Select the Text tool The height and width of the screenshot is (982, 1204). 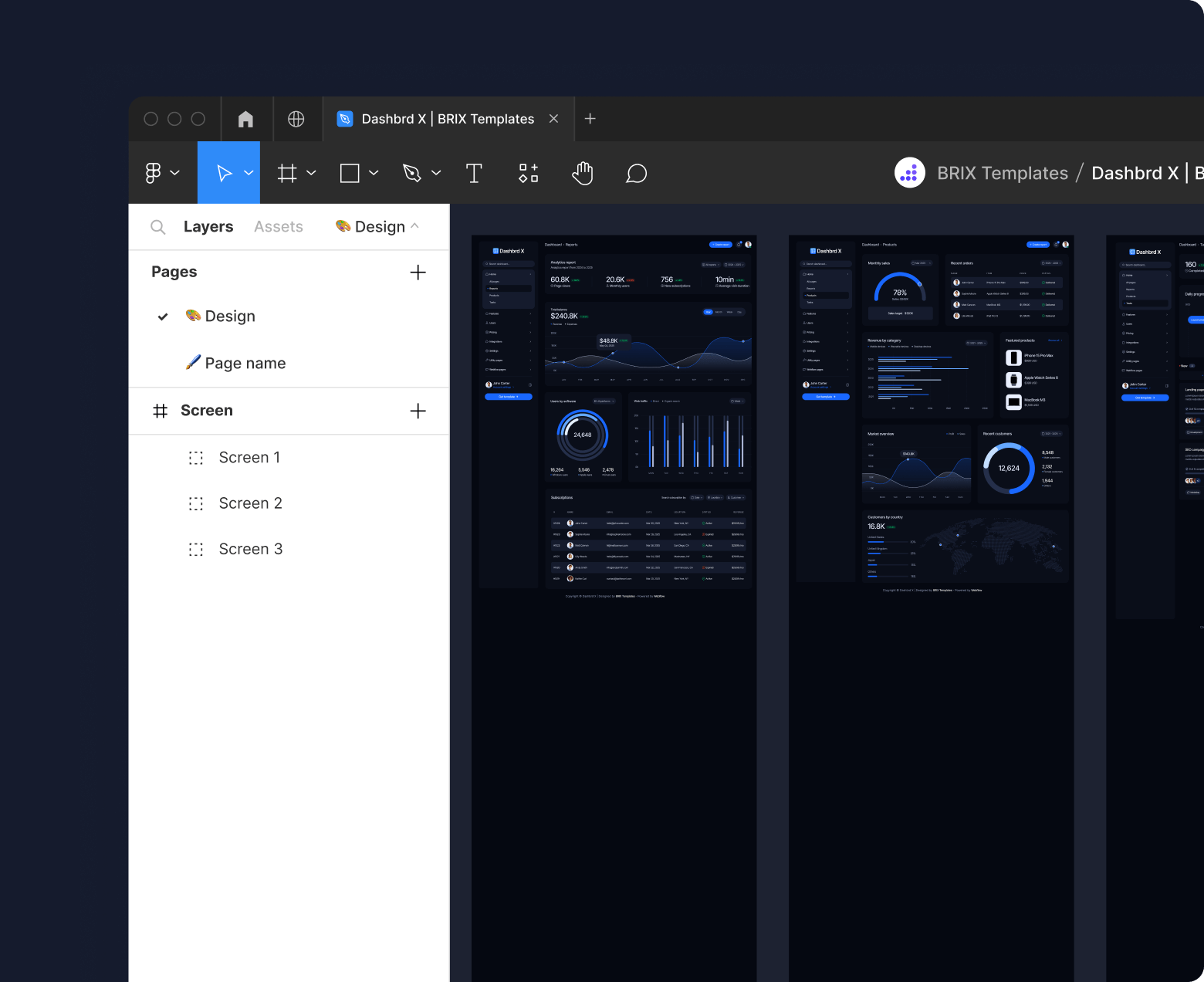coord(474,172)
